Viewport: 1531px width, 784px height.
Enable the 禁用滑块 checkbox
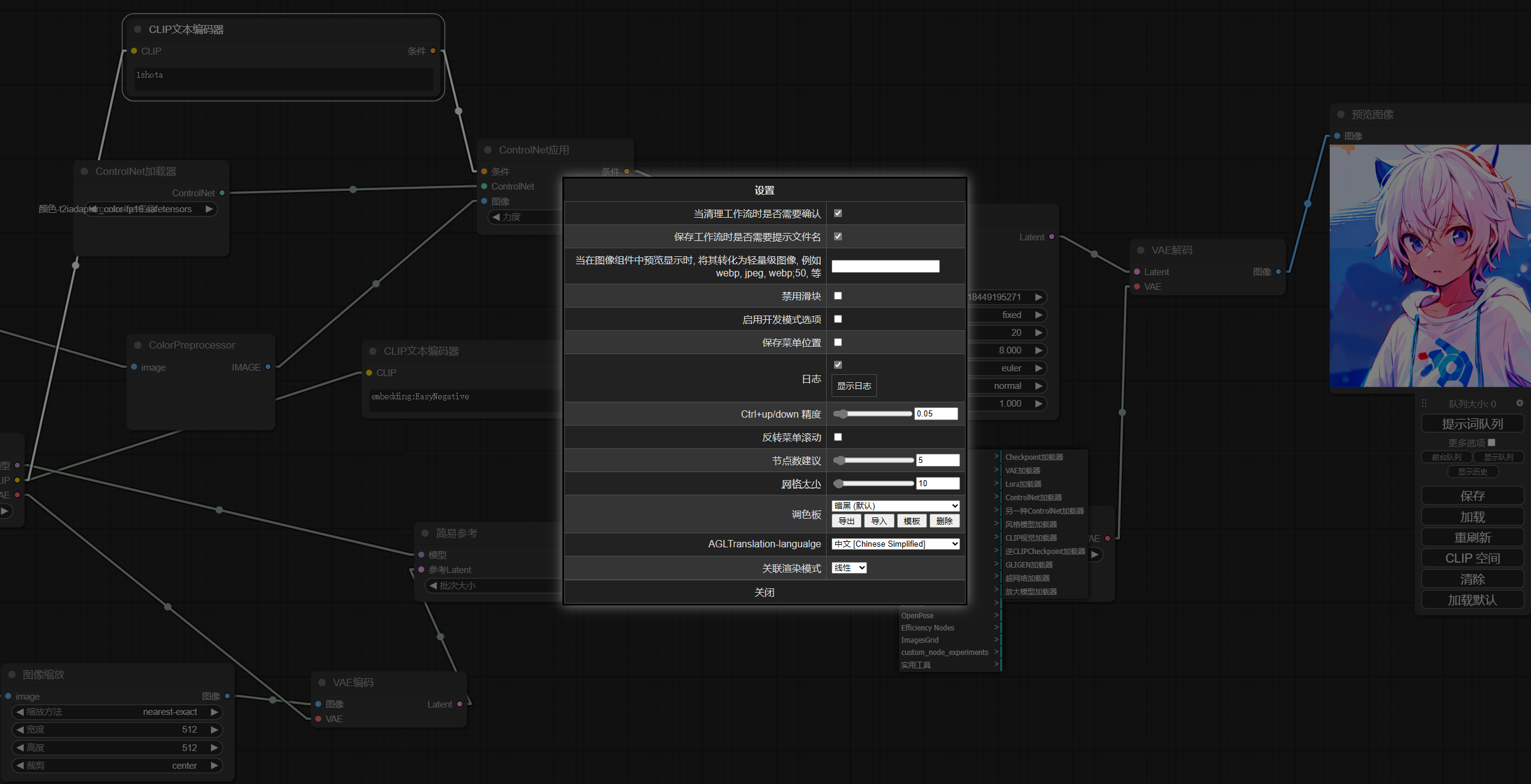click(838, 295)
